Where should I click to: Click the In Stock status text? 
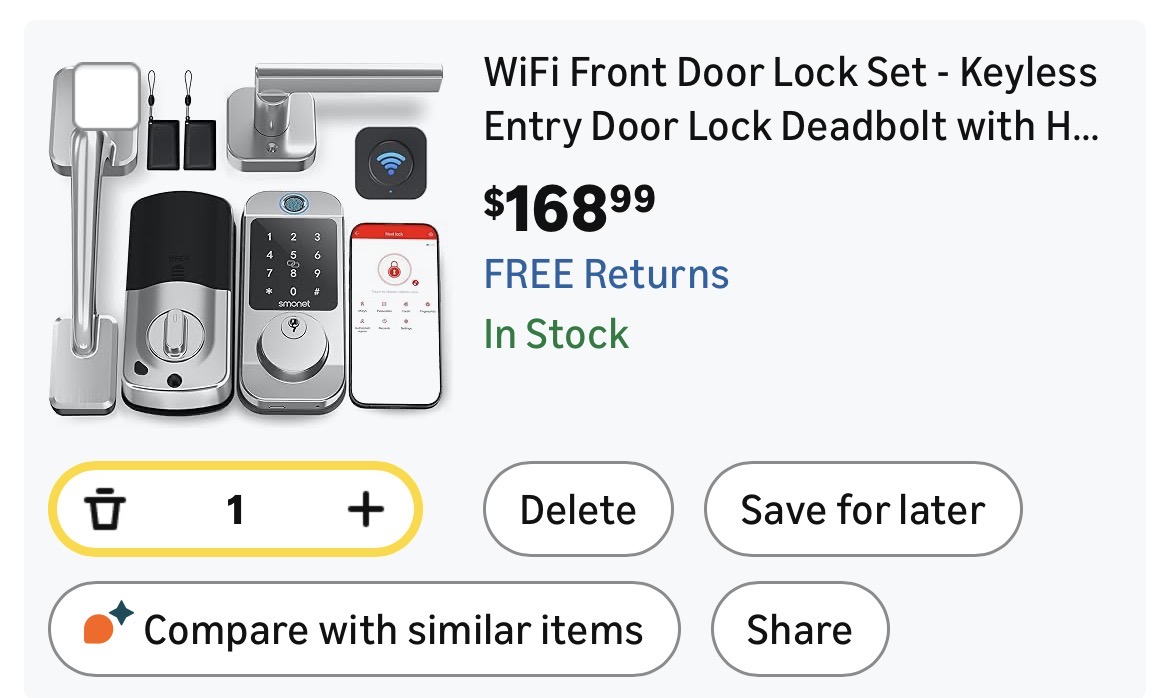[x=556, y=333]
